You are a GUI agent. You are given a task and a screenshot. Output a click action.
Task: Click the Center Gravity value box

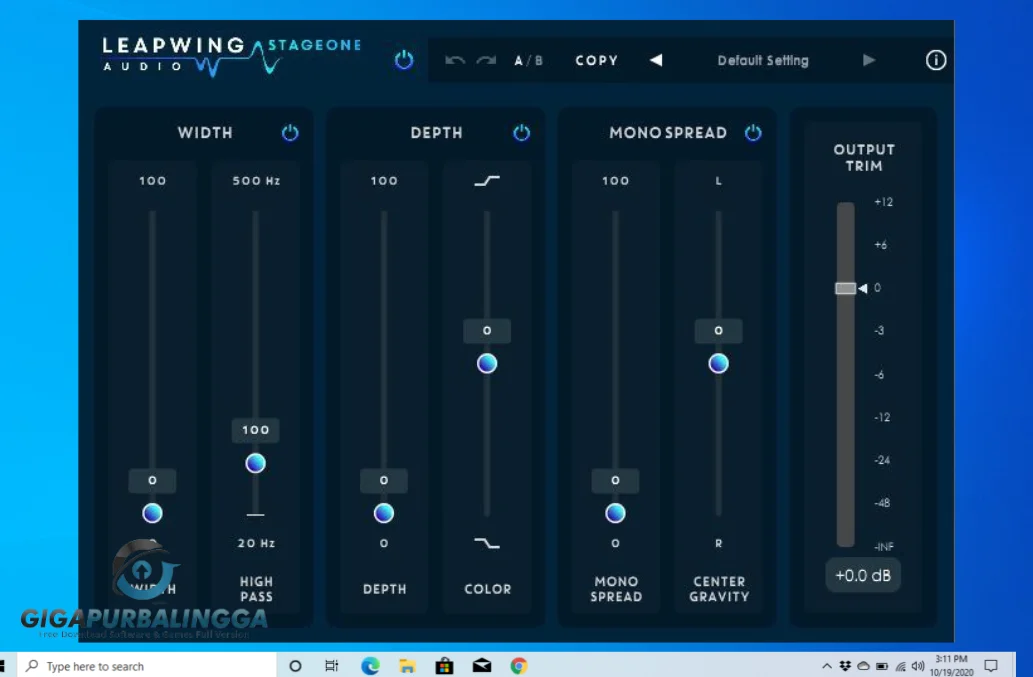719,331
